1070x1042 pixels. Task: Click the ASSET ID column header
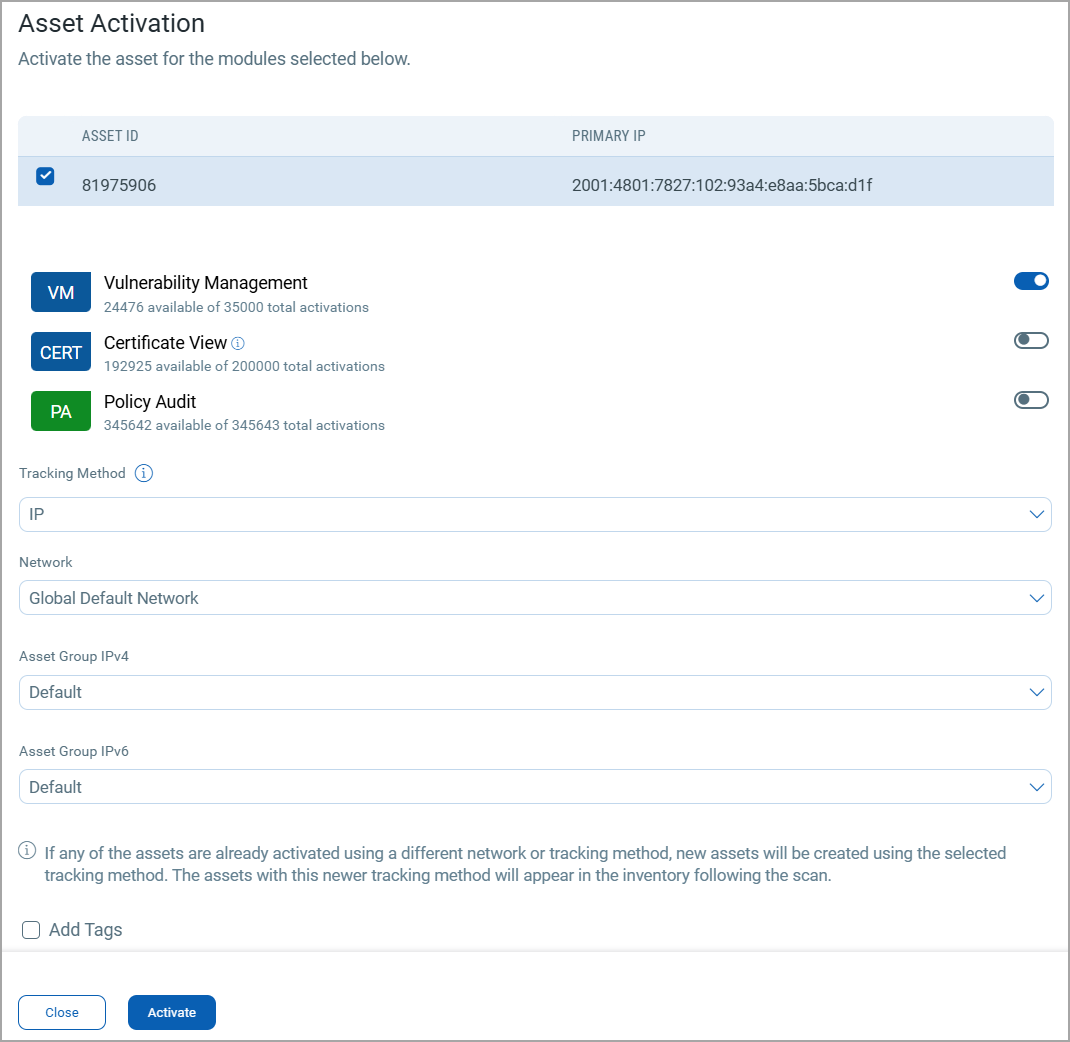click(x=110, y=136)
